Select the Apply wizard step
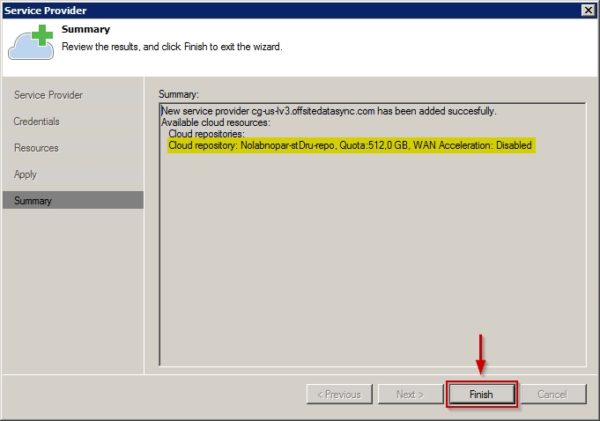 pyautogui.click(x=25, y=175)
